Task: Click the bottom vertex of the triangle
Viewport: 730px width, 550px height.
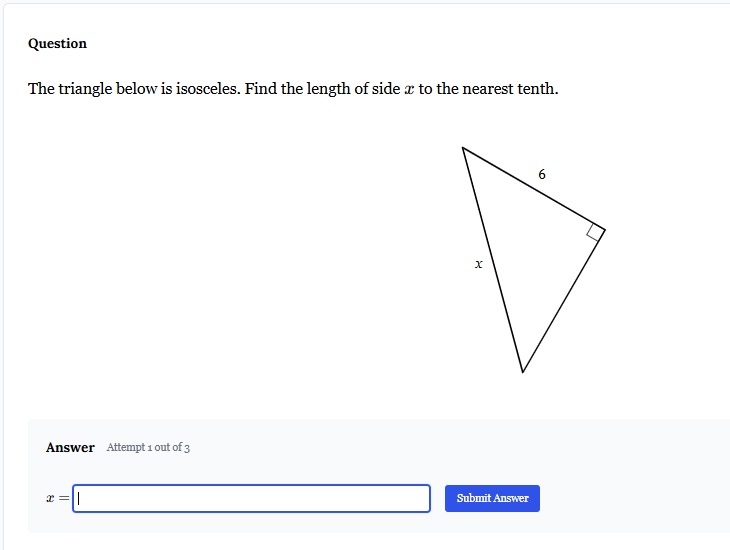Action: (522, 372)
